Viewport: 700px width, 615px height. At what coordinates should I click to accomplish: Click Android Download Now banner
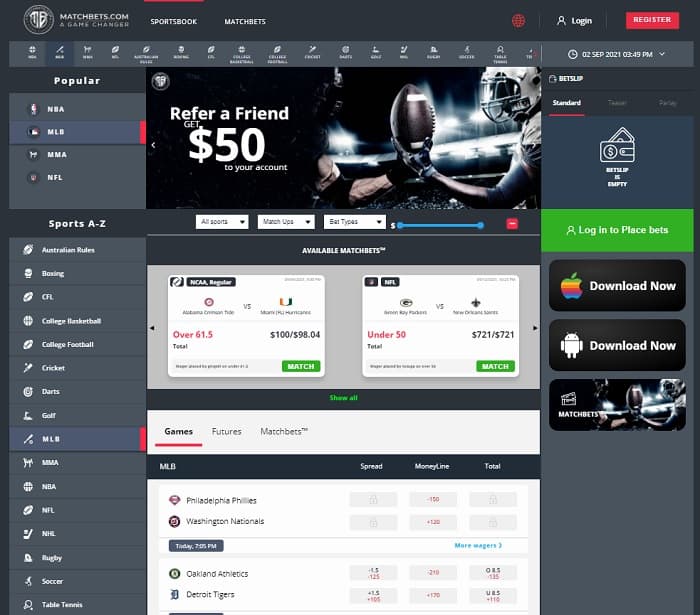pyautogui.click(x=617, y=345)
